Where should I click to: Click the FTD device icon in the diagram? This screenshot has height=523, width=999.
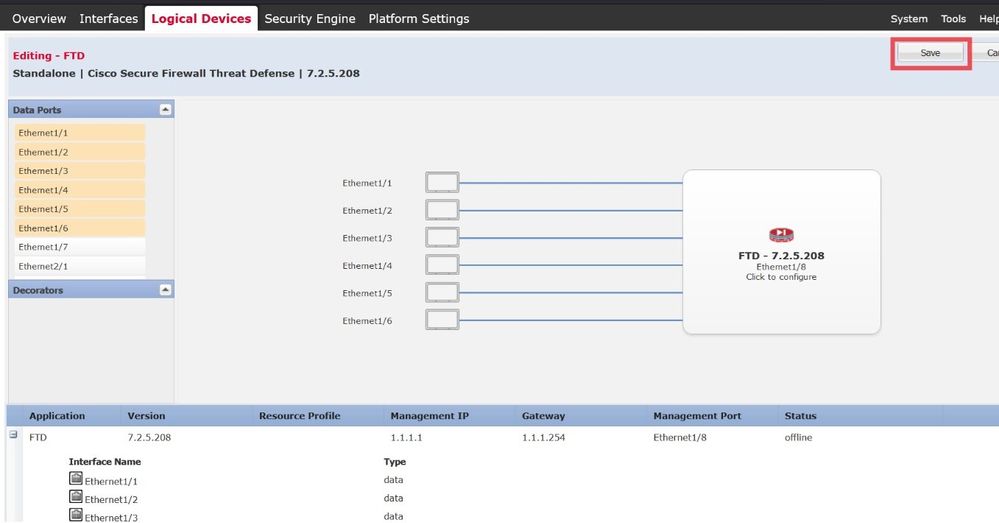point(781,235)
